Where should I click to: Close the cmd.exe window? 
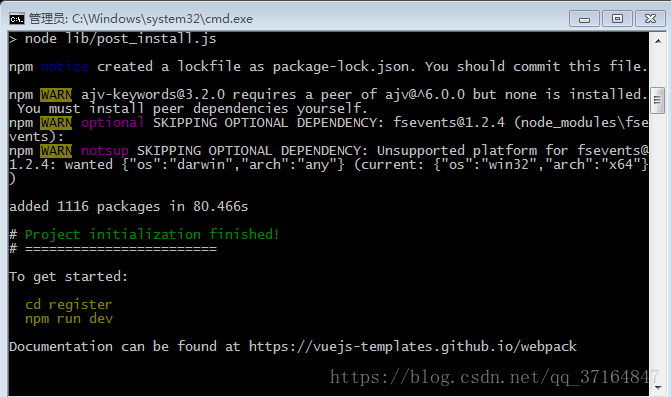[x=650, y=19]
